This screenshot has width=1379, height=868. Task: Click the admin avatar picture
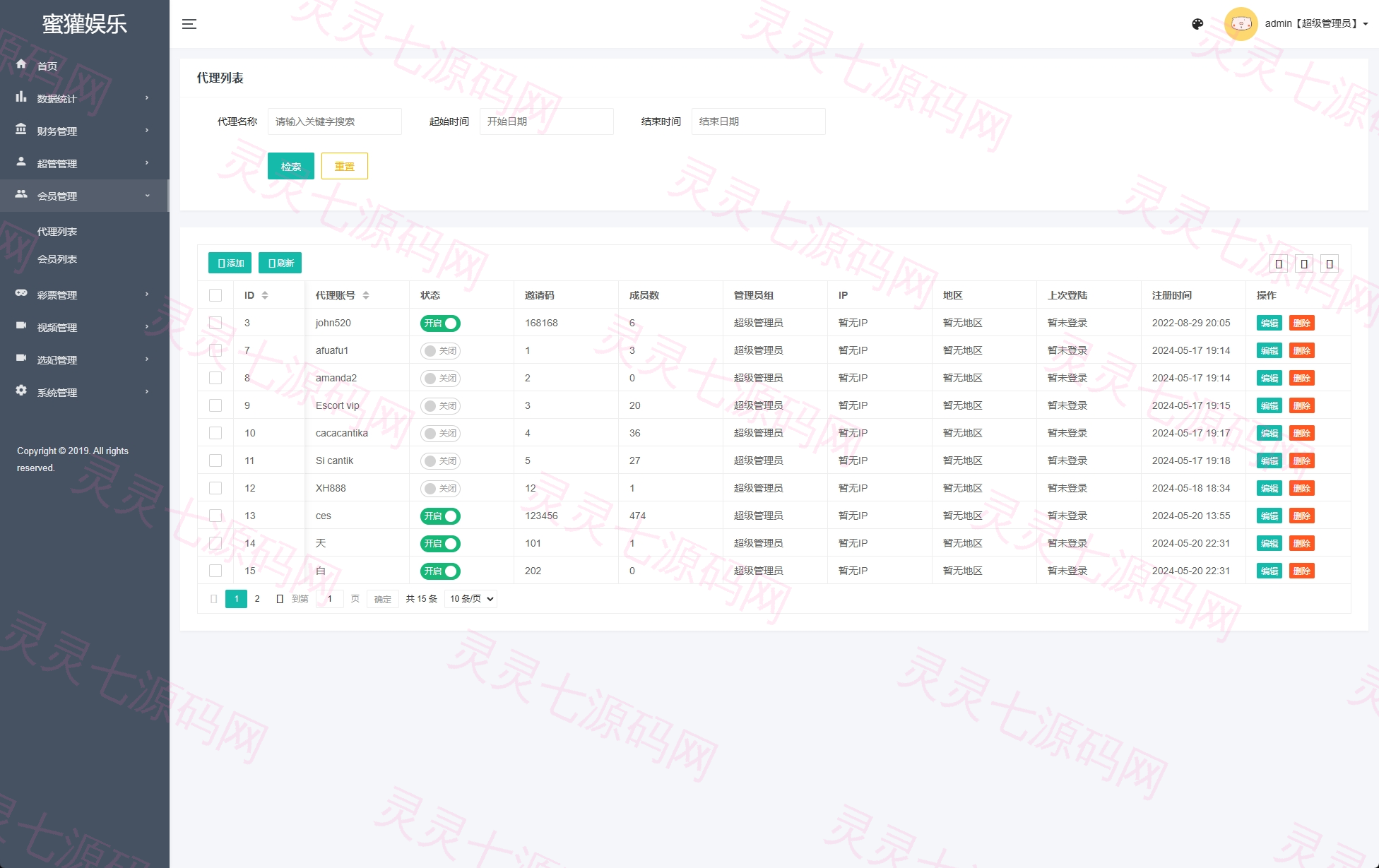coord(1241,24)
